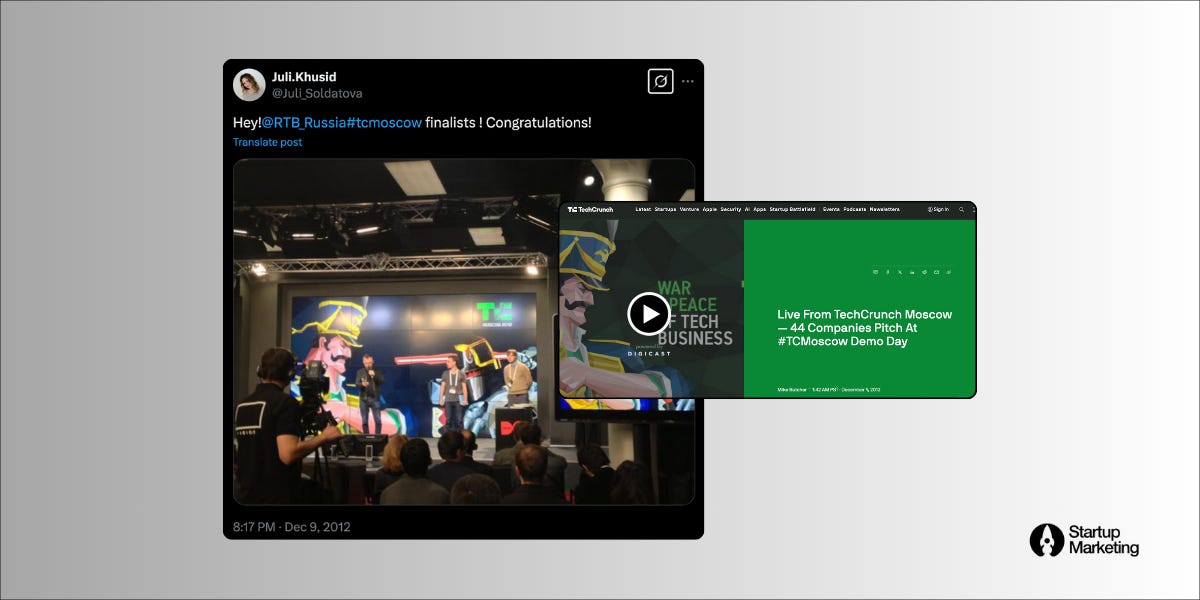Click Sign In on TechCrunch
The image size is (1200, 600).
coord(938,209)
